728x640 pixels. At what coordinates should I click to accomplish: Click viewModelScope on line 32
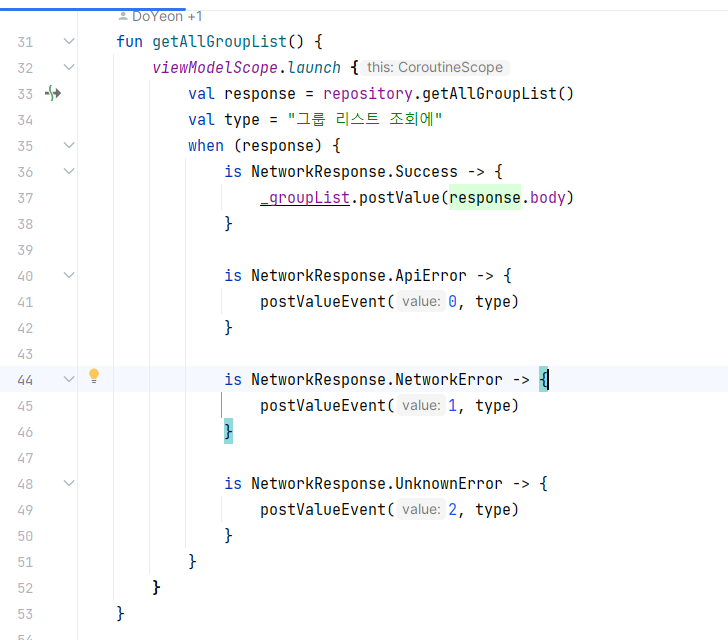point(215,68)
